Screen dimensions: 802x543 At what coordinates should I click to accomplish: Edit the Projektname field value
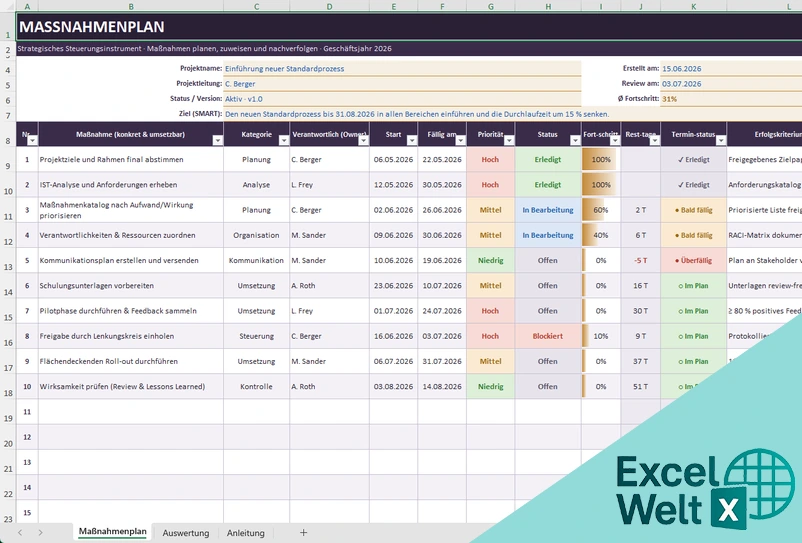coord(402,69)
